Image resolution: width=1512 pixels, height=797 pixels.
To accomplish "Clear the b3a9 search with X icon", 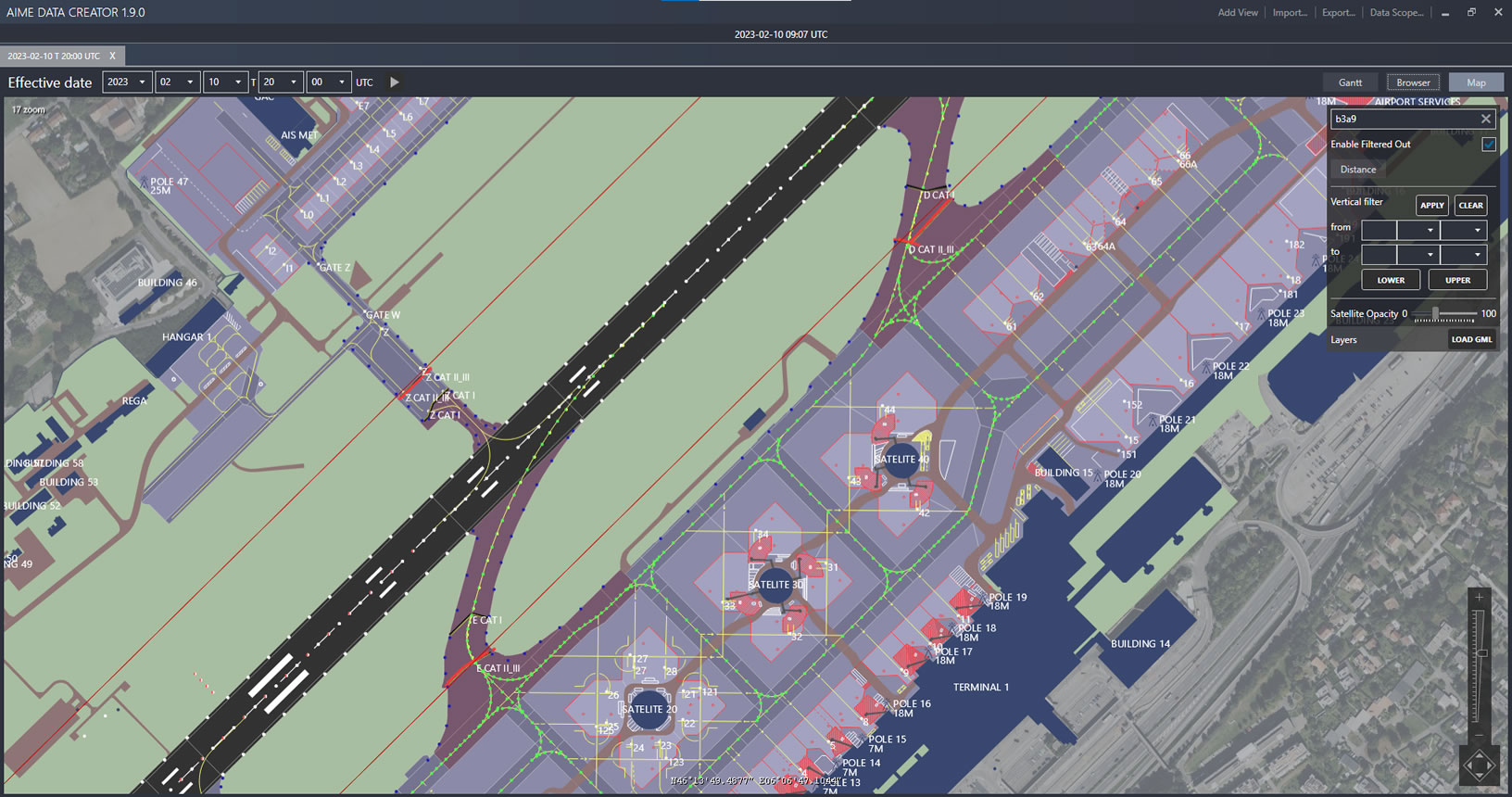I will tap(1486, 119).
